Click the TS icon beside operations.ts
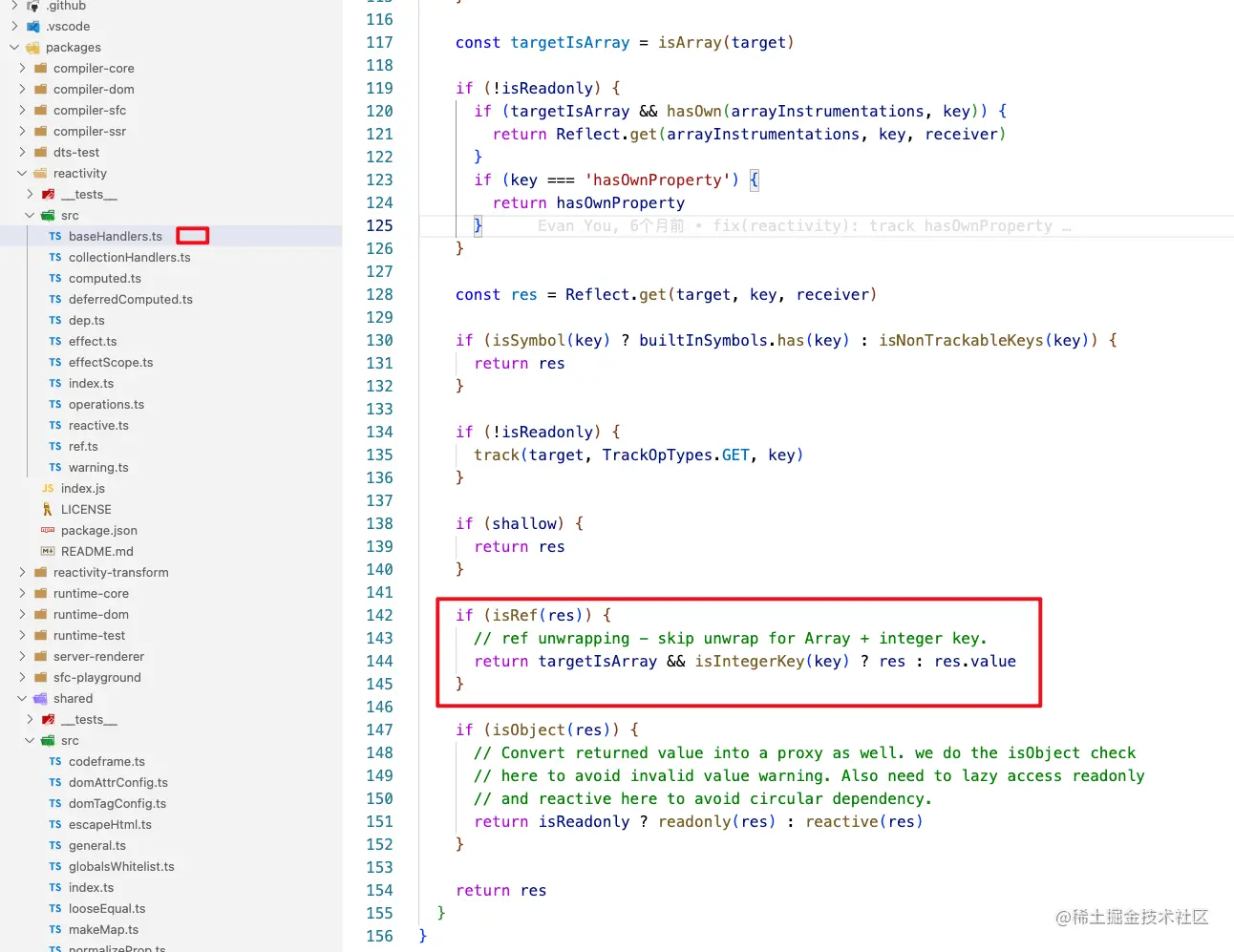 pos(55,405)
